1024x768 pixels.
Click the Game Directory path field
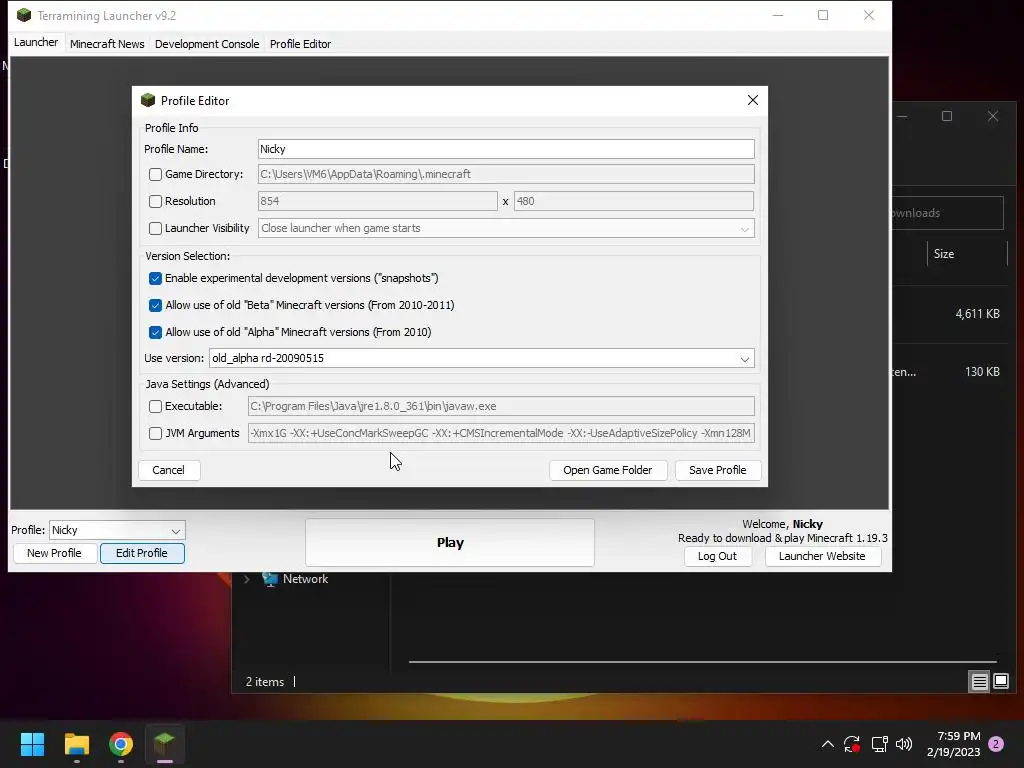click(x=506, y=174)
